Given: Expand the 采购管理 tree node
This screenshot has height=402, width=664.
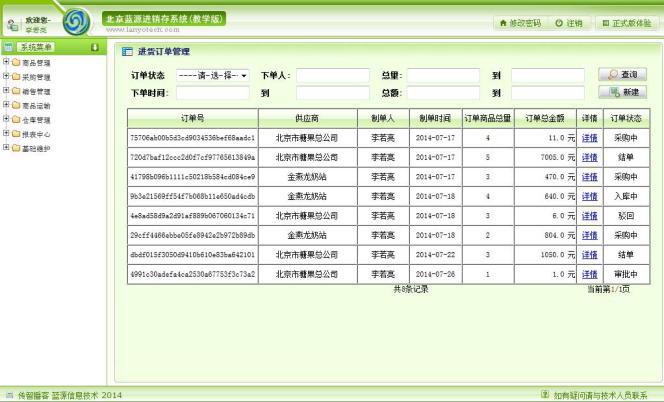Looking at the screenshot, I should (x=6, y=76).
